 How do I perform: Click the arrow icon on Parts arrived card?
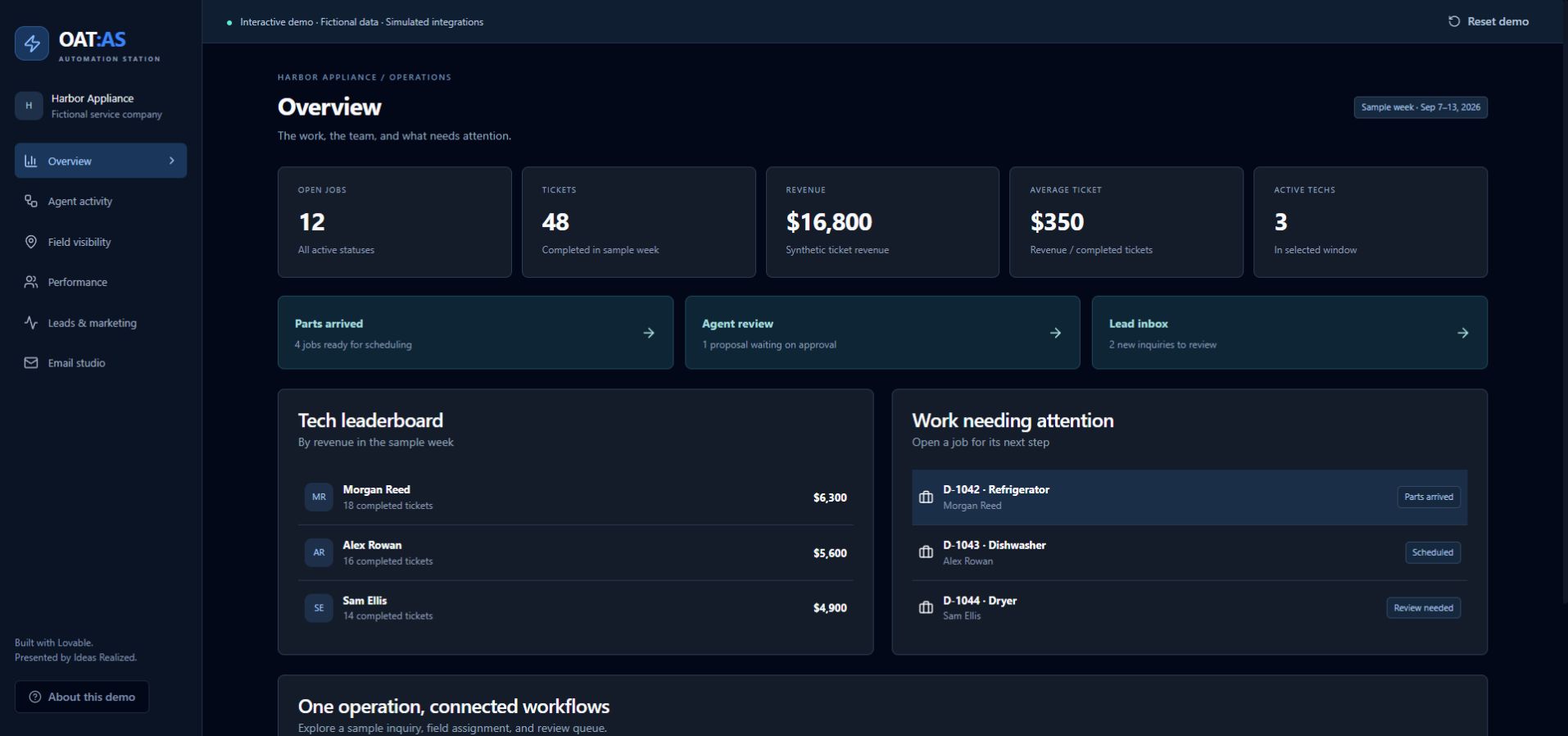click(x=649, y=333)
